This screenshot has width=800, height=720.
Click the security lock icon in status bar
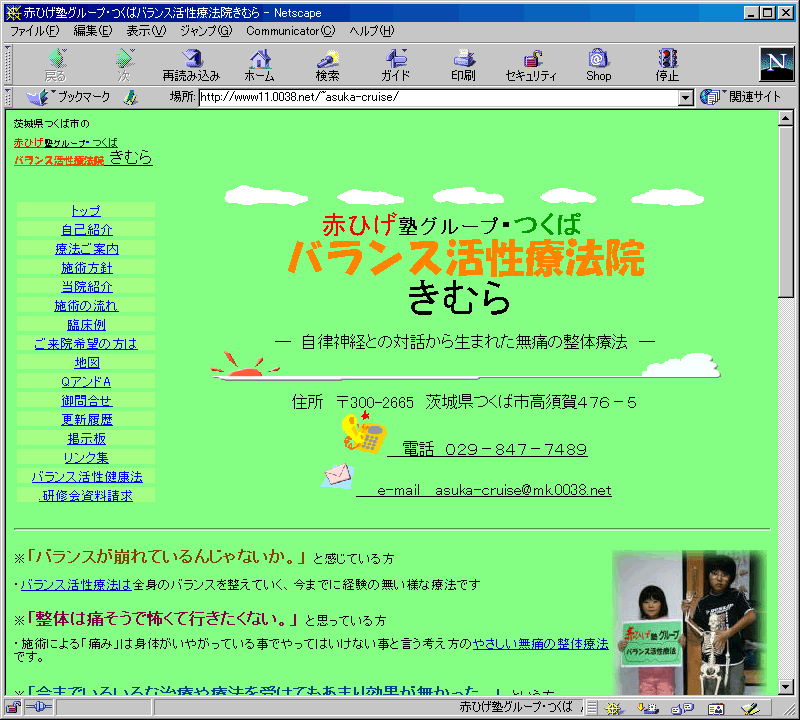(x=13, y=708)
